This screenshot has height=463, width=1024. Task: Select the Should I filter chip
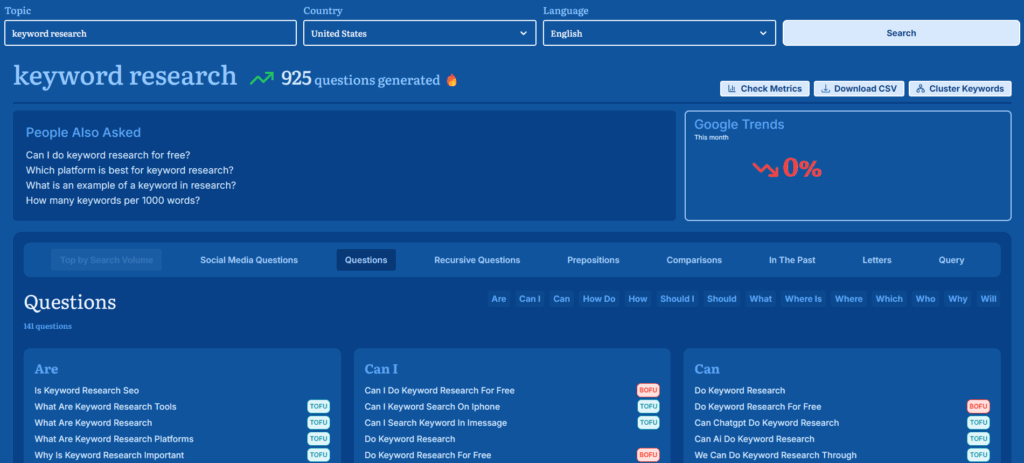tap(677, 299)
